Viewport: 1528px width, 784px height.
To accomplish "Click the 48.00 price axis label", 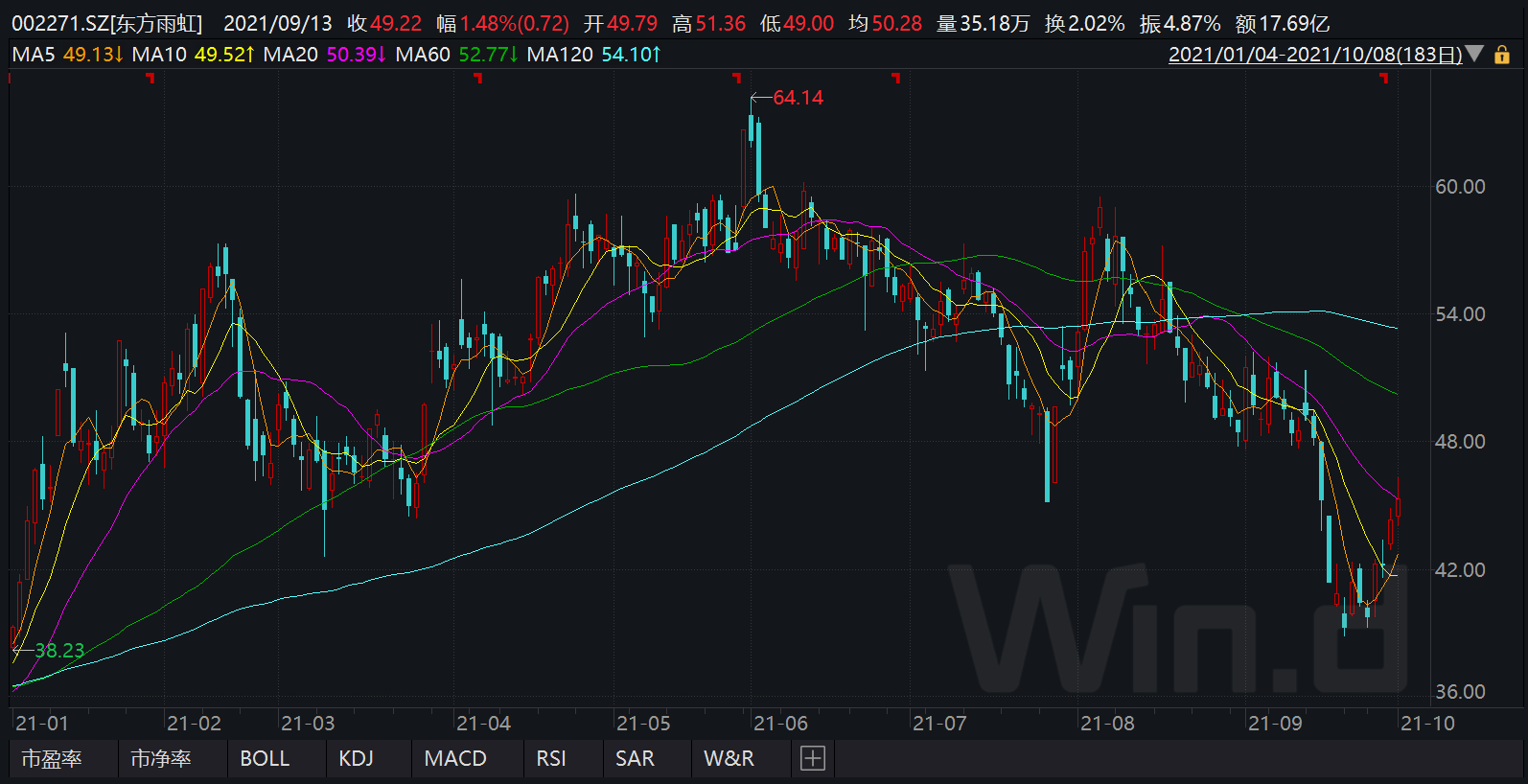I will (1460, 442).
